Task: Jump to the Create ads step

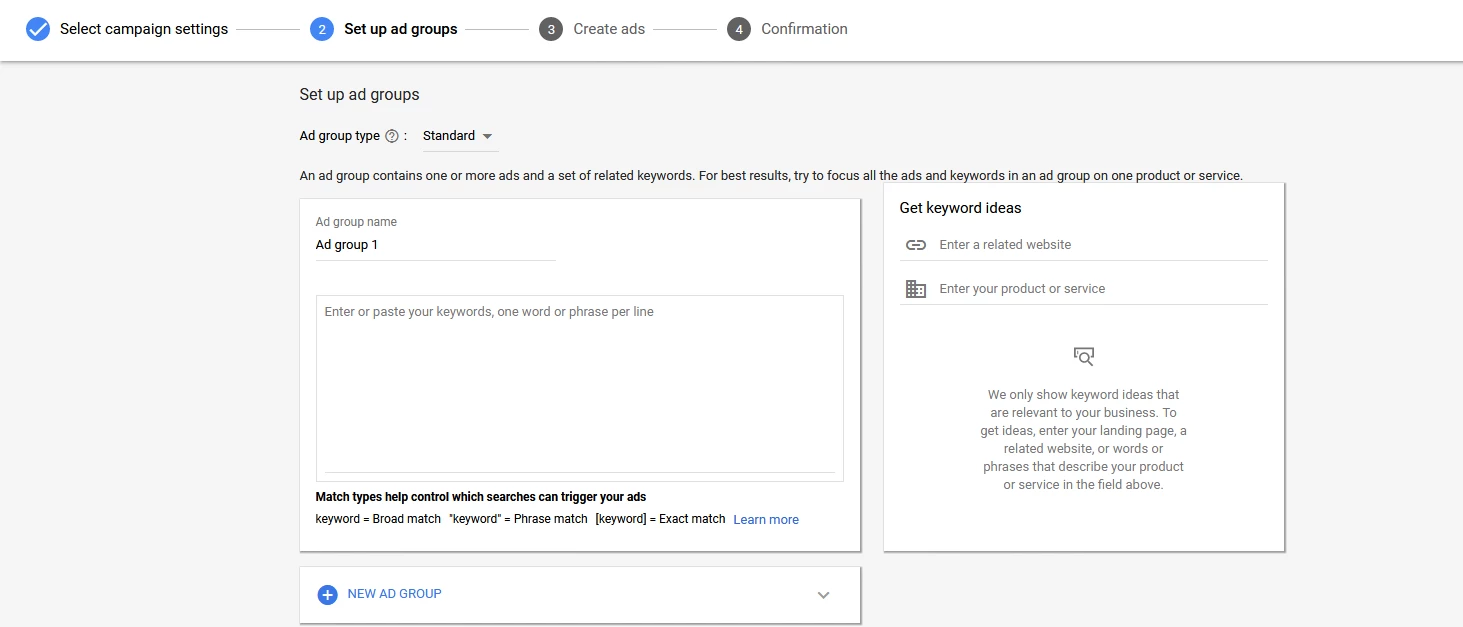Action: click(609, 29)
